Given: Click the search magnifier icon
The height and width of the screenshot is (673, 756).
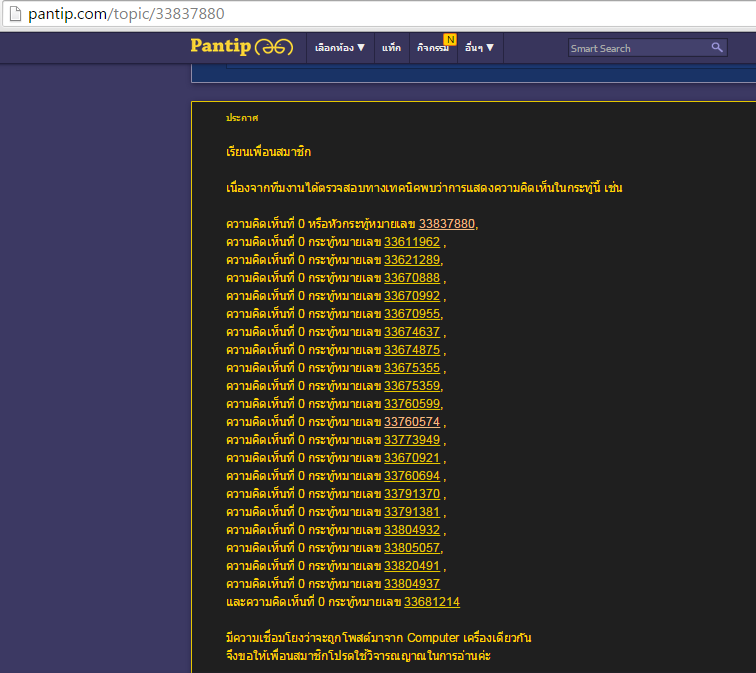Looking at the screenshot, I should point(717,47).
